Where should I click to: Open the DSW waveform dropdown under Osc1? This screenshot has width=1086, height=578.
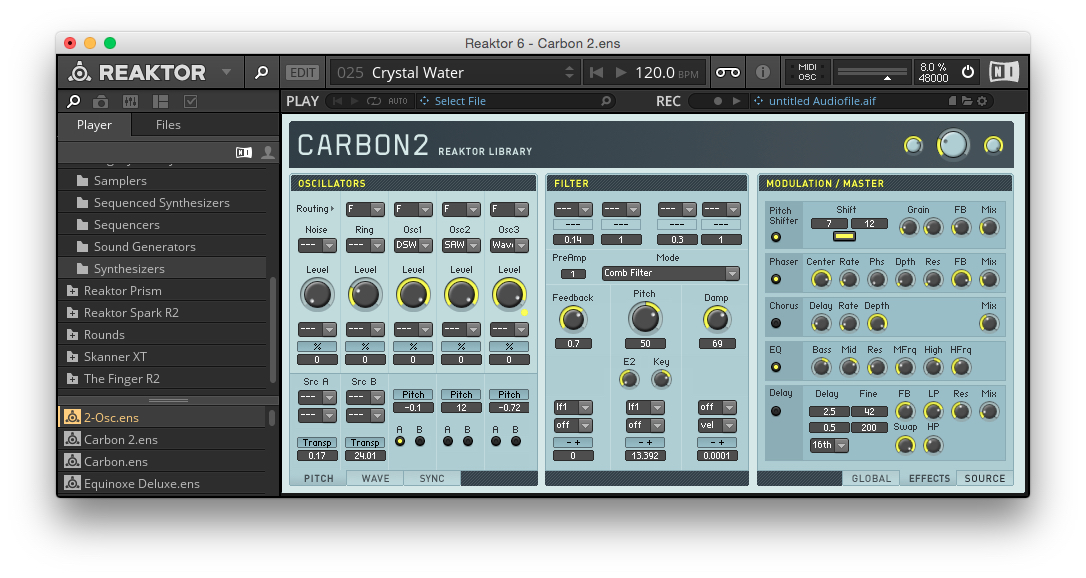(412, 245)
